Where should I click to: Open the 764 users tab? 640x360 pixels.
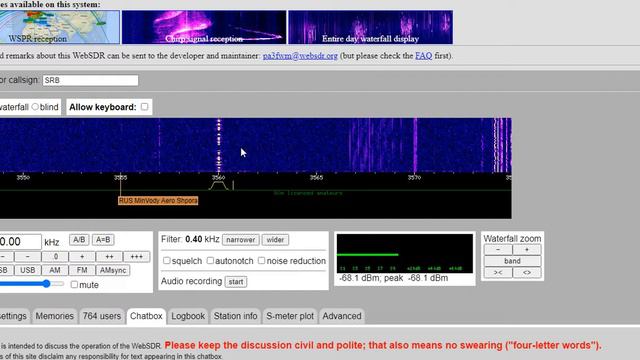(102, 316)
